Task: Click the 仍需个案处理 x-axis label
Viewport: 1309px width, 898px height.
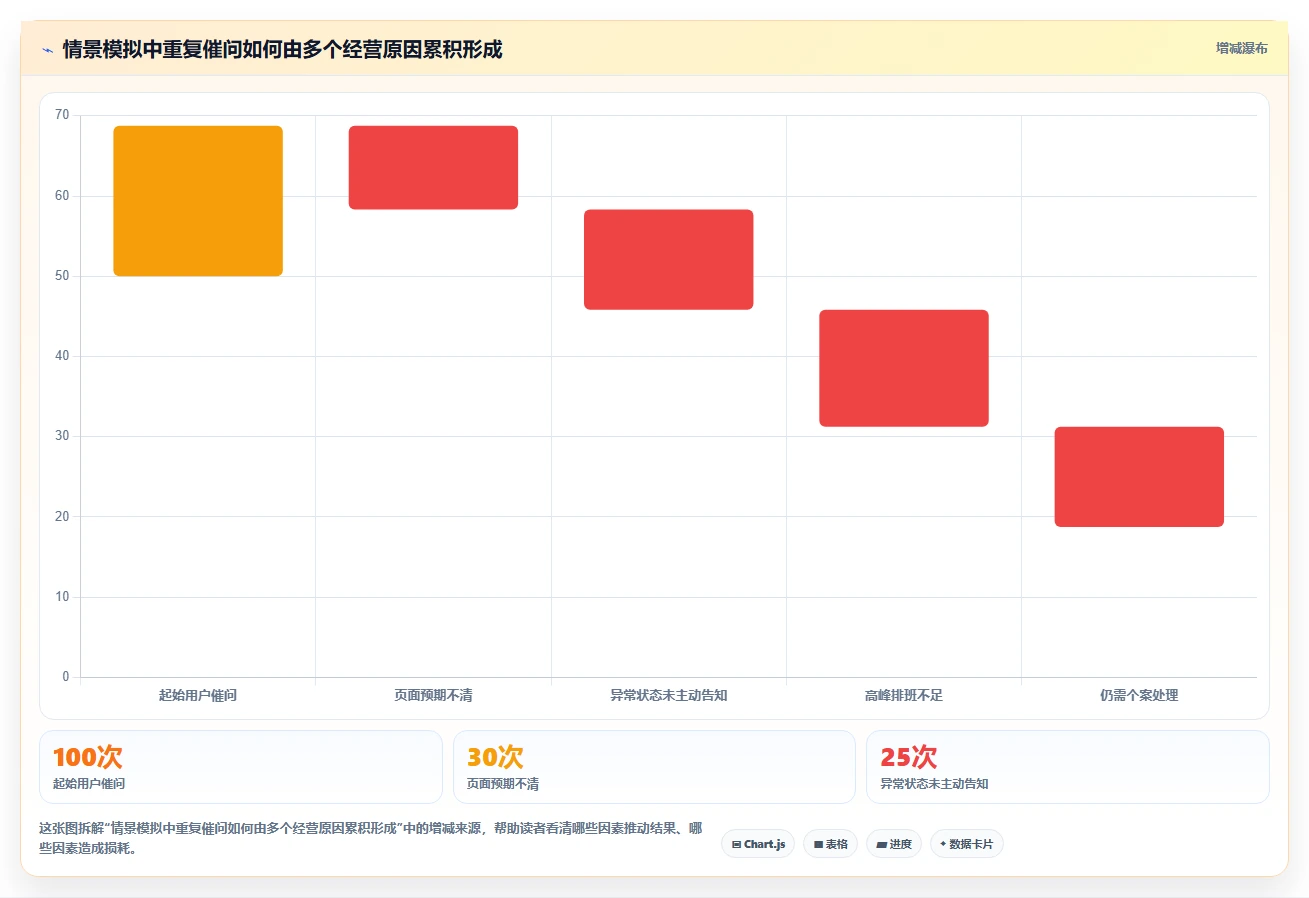Action: tap(1139, 695)
